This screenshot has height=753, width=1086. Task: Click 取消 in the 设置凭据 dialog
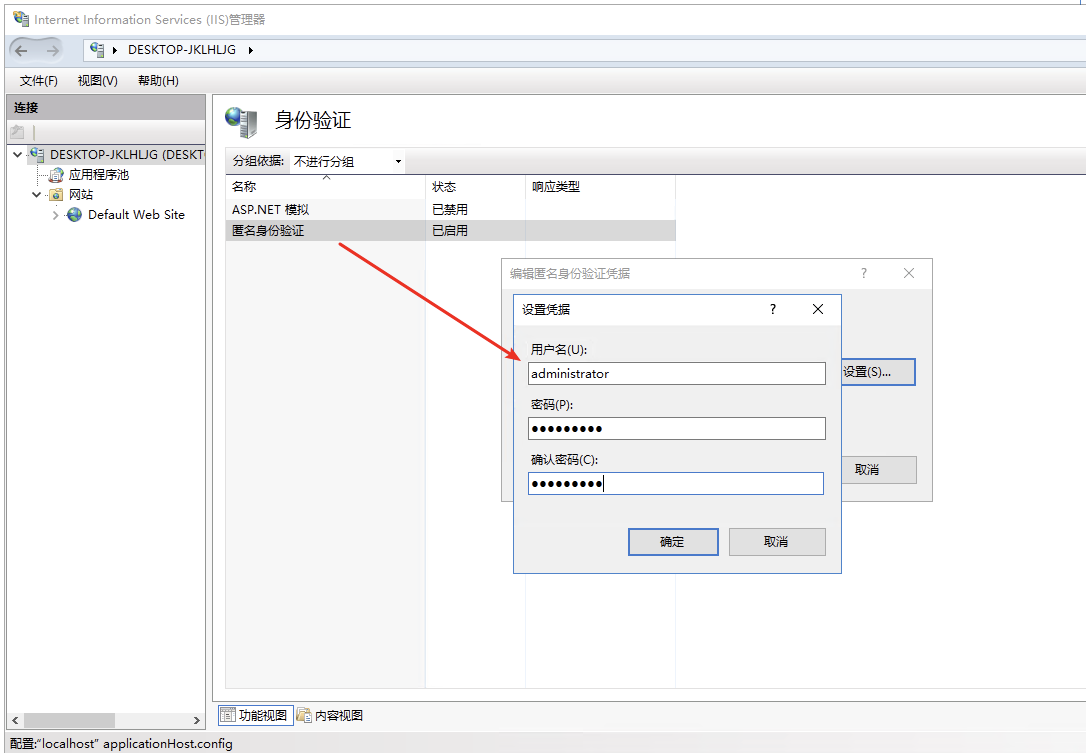[x=776, y=542]
